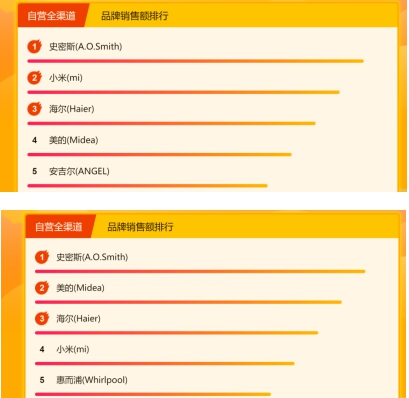Viewport: 409px width, 398px height.
Task: Click the number 5 rank beside 惠而浦(Whirlpool)
Action: [42, 380]
